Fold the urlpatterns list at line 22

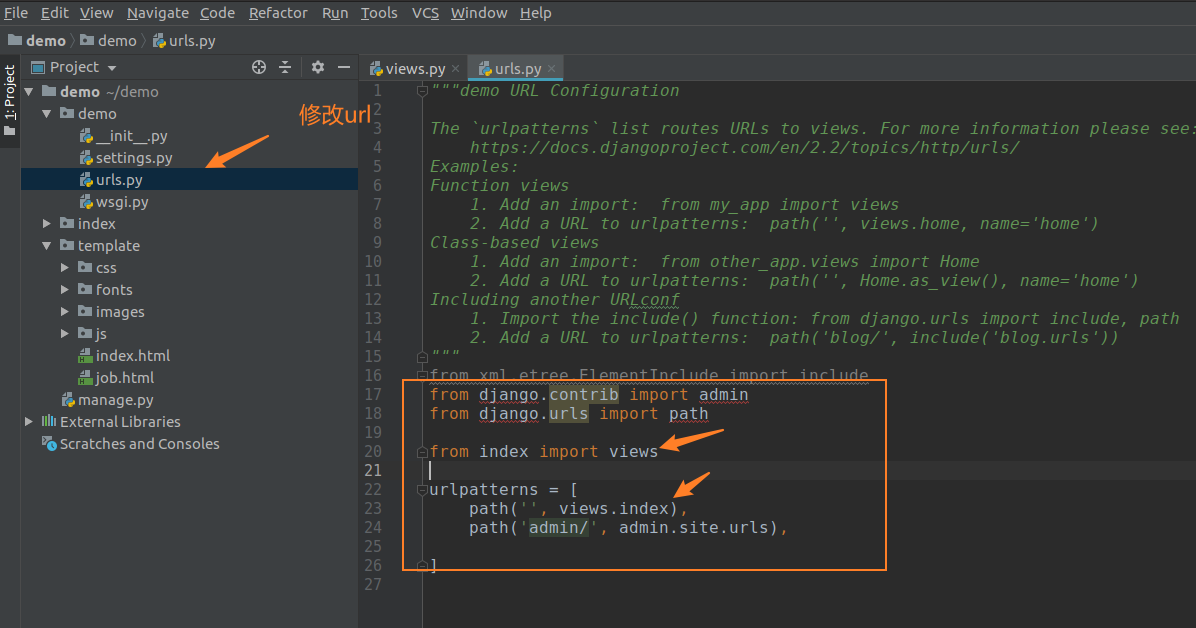pos(422,490)
